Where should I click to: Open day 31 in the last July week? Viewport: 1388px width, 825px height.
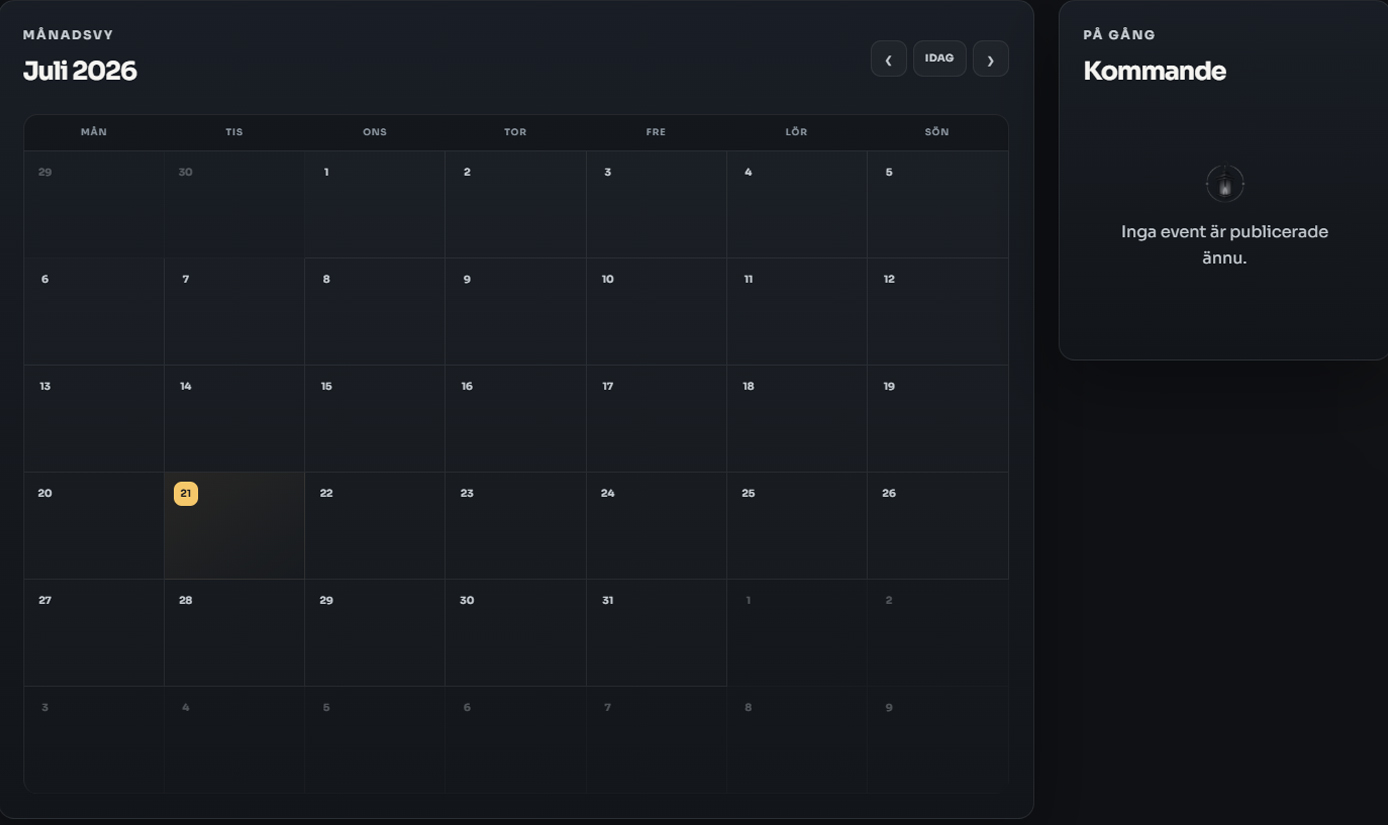656,632
